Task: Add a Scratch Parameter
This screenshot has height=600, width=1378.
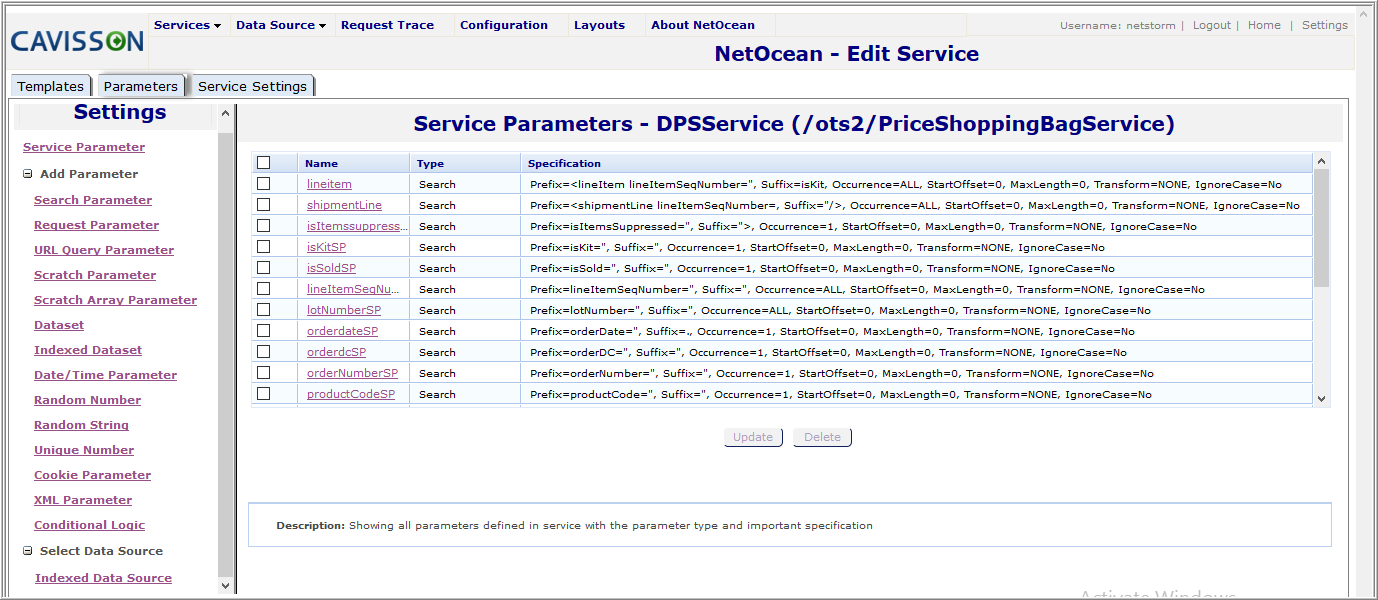Action: (x=95, y=275)
